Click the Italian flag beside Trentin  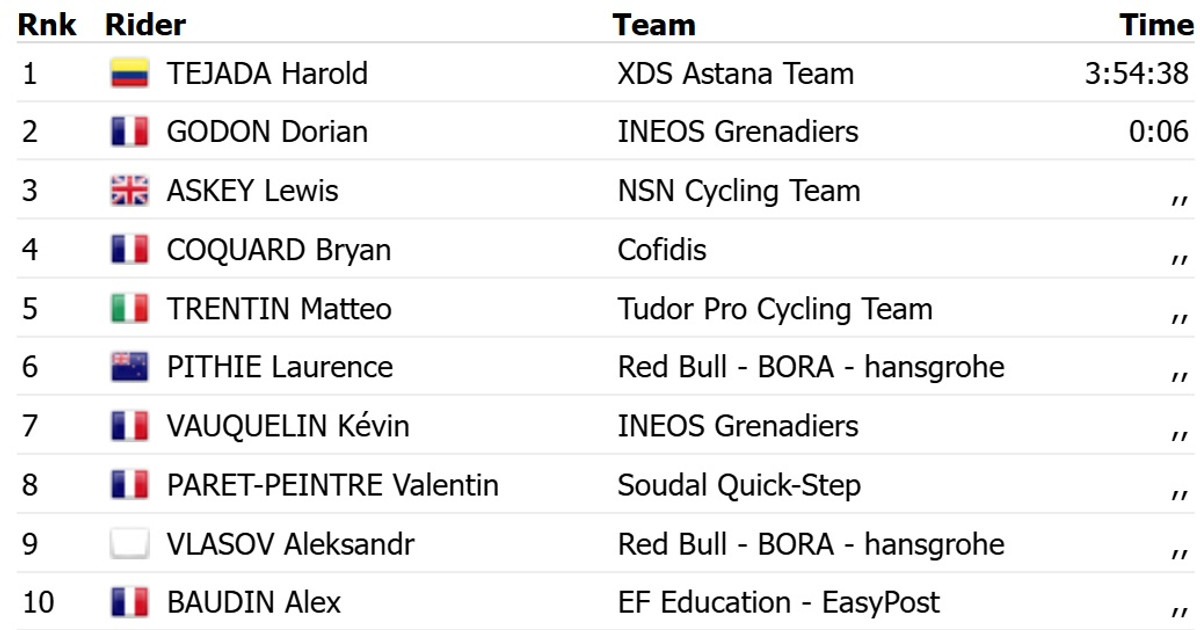pos(129,309)
